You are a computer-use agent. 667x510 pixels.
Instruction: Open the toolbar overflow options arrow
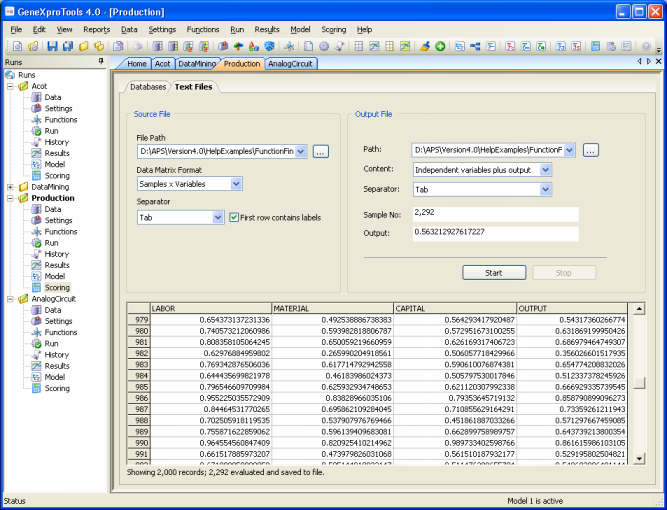[x=659, y=50]
